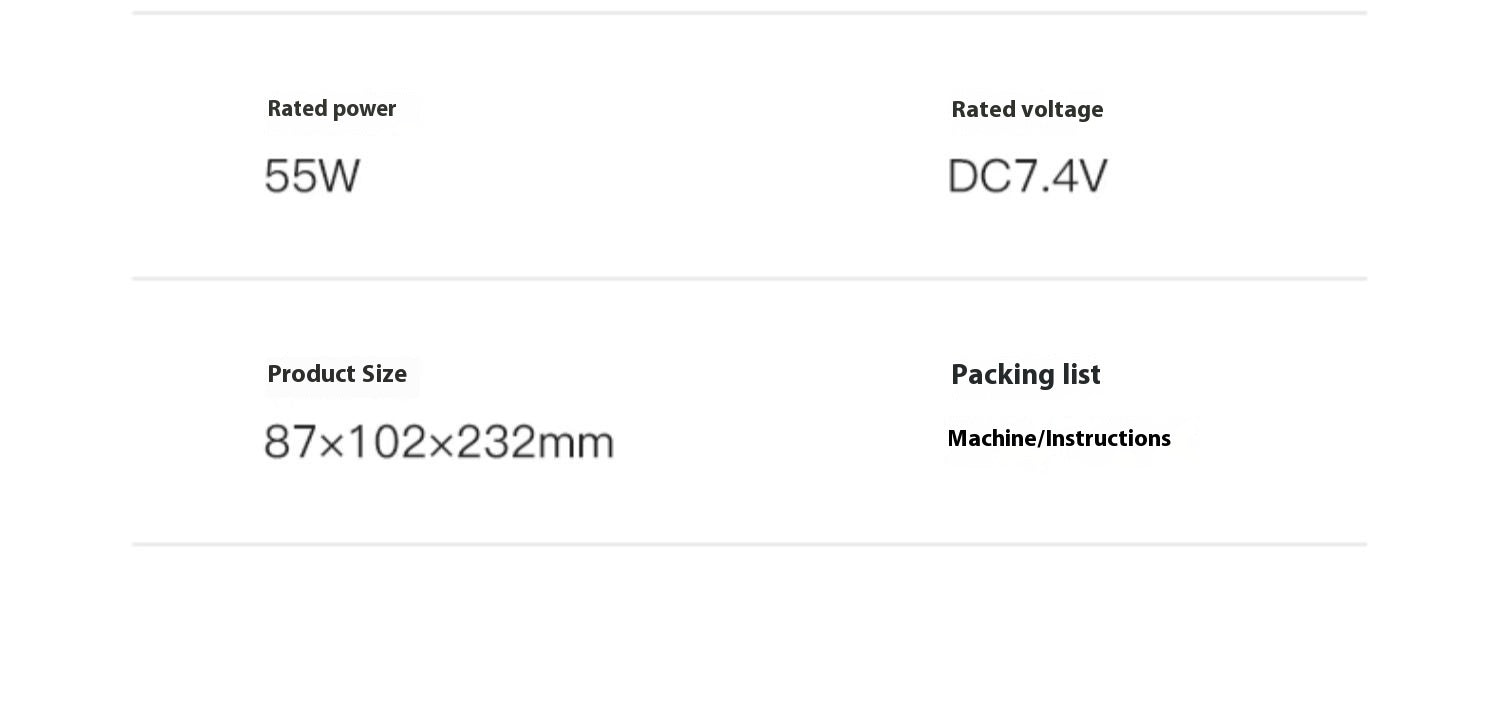Click the "Packing list" heading

pos(1025,375)
